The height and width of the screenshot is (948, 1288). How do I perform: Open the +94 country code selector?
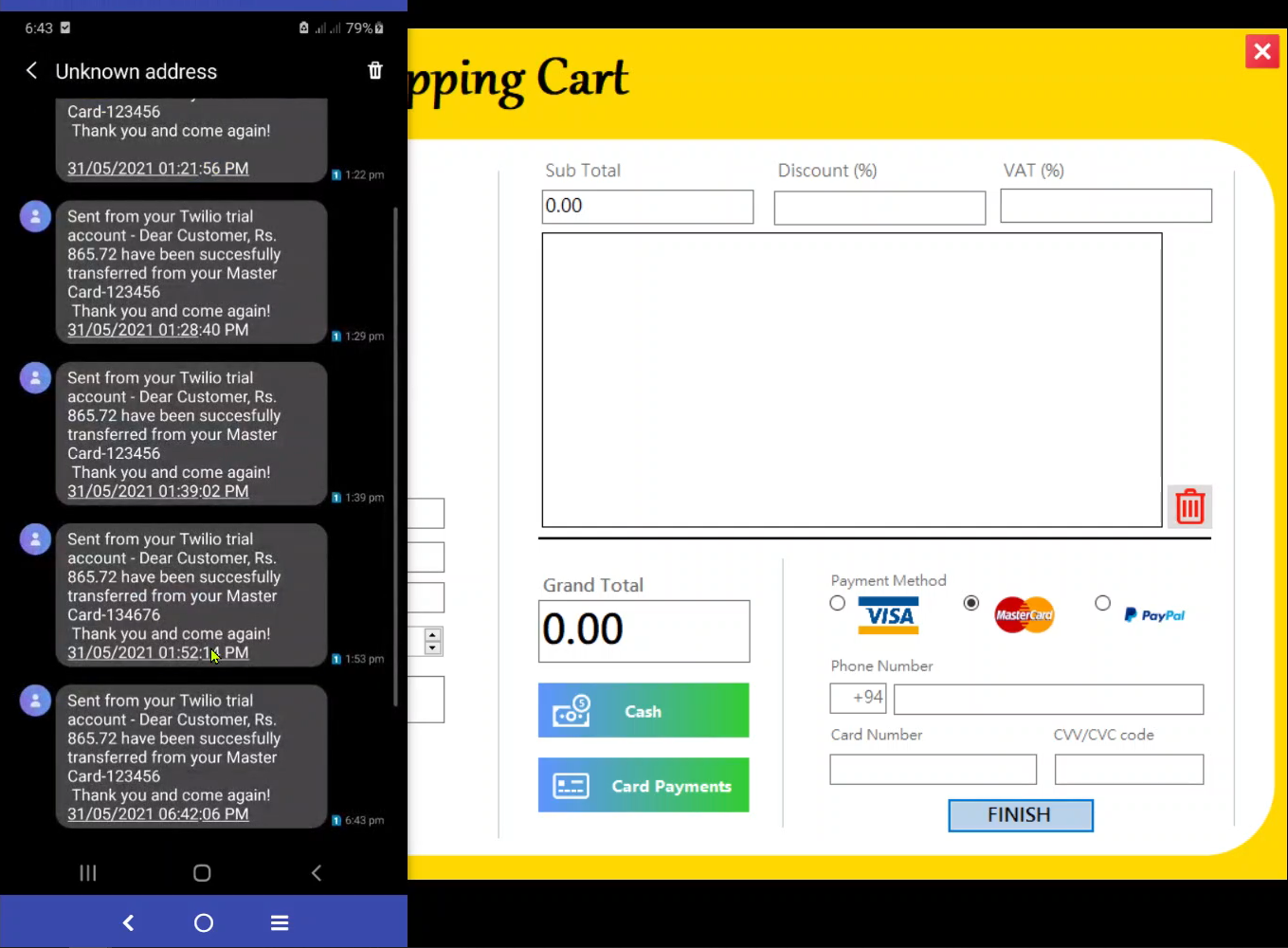click(858, 699)
